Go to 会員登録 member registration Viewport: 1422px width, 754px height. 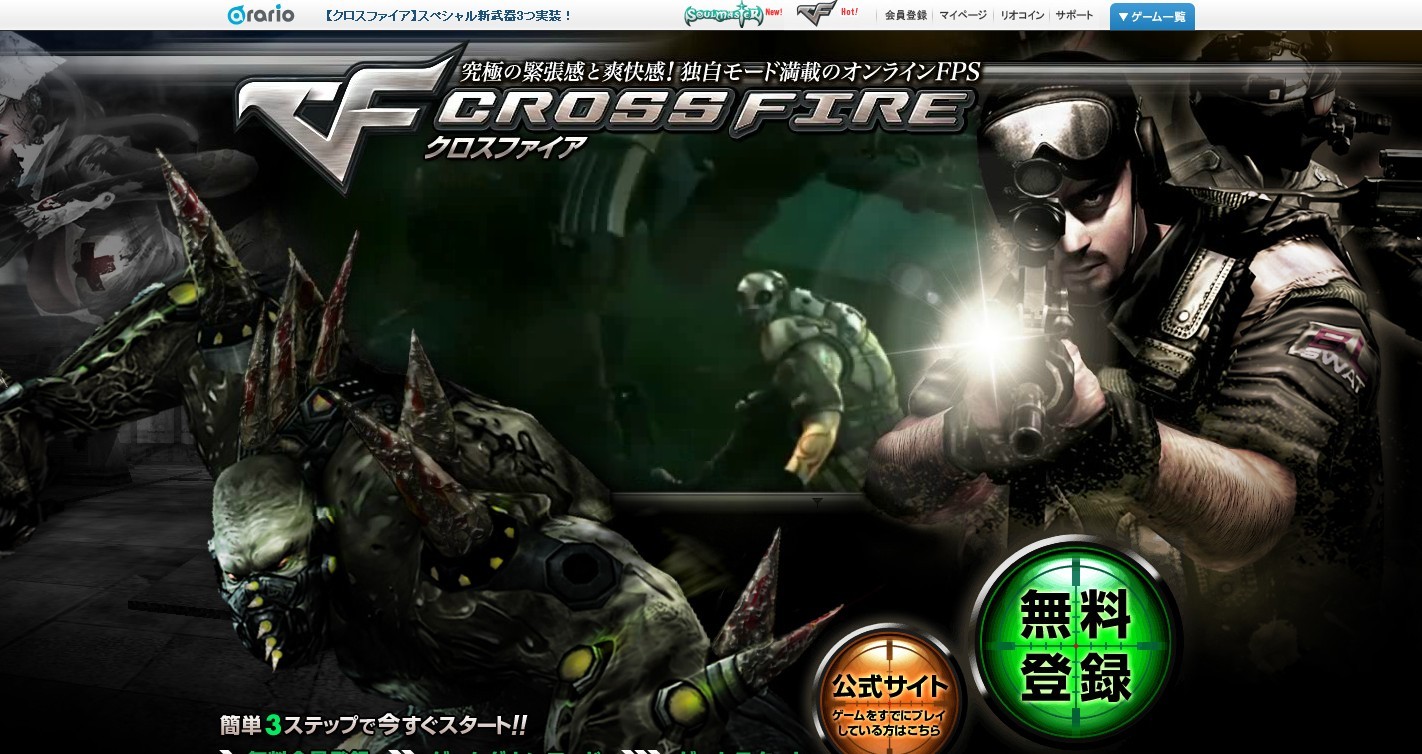(906, 16)
